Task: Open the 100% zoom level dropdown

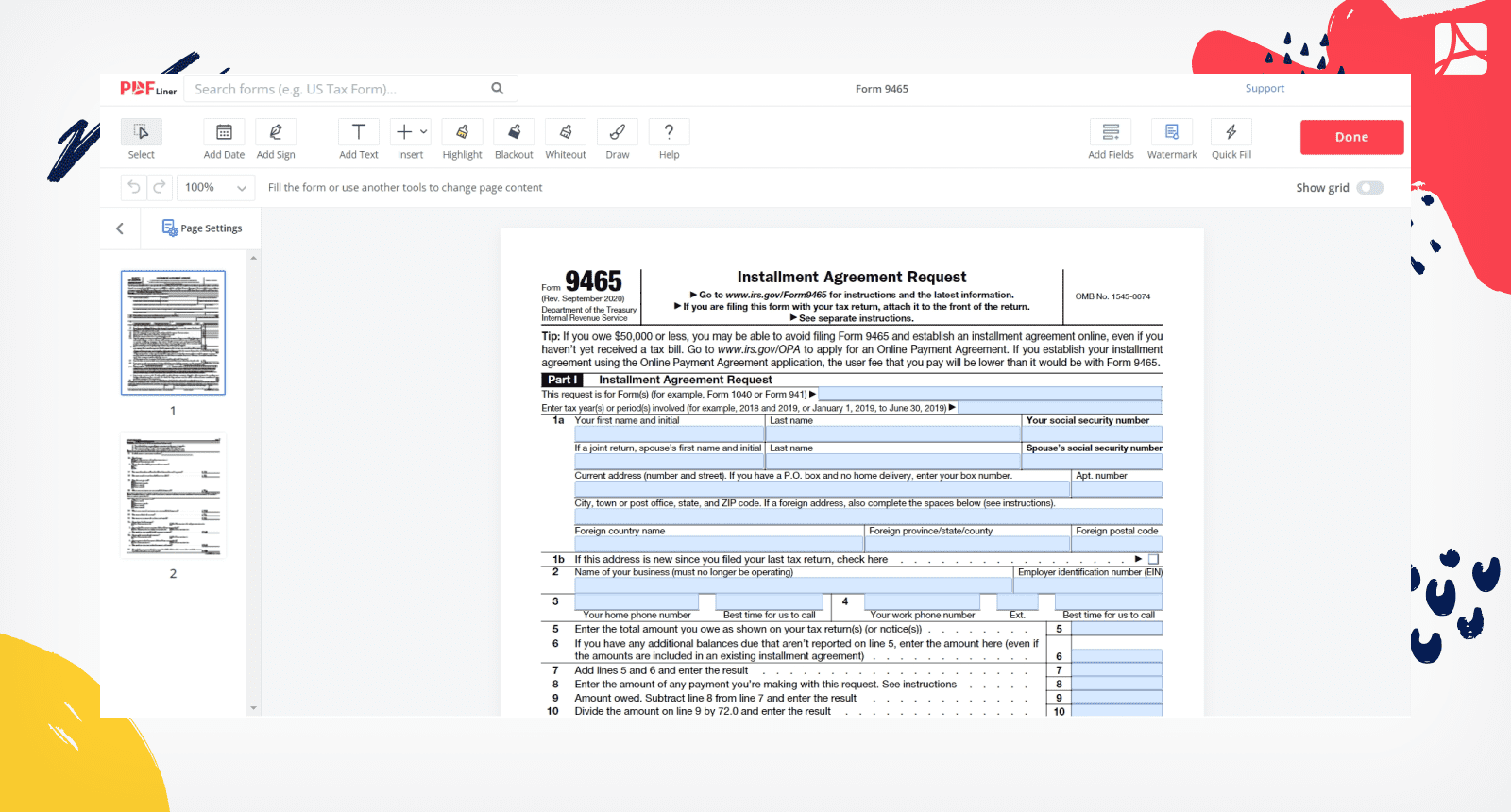Action: tap(215, 187)
